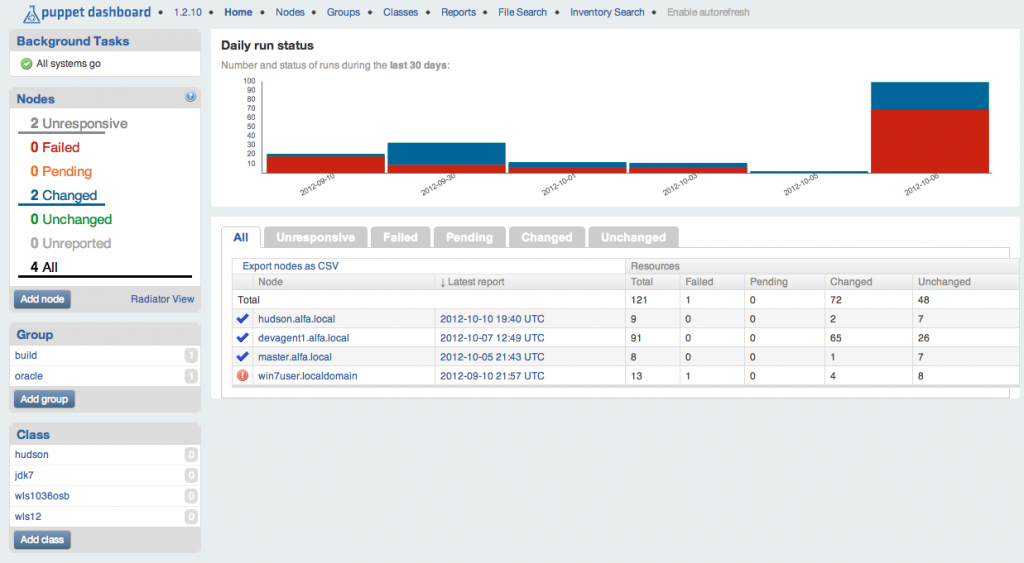Click the green All systems go checkmark

pos(26,64)
